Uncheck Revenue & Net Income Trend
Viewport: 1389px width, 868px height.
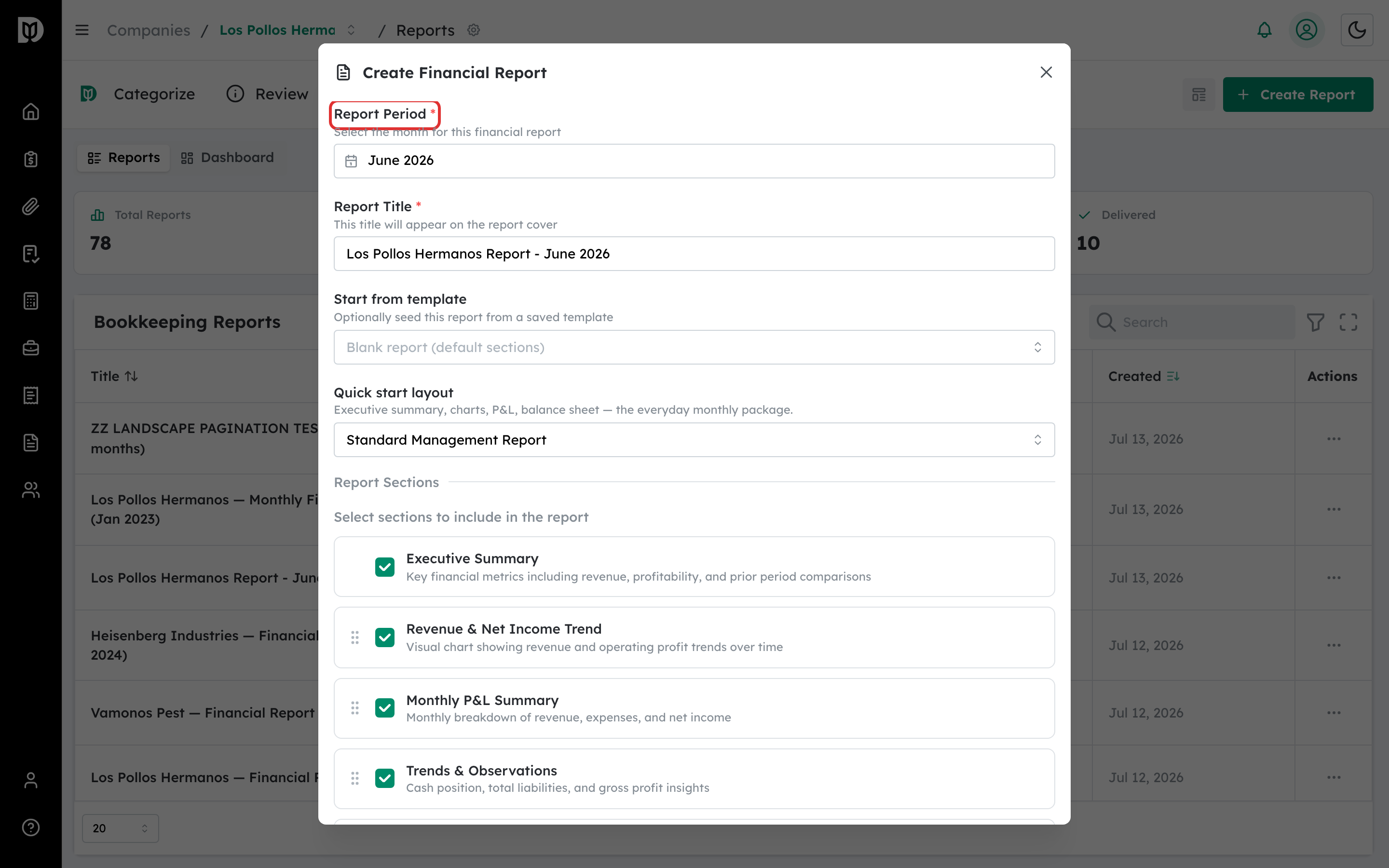tap(384, 637)
